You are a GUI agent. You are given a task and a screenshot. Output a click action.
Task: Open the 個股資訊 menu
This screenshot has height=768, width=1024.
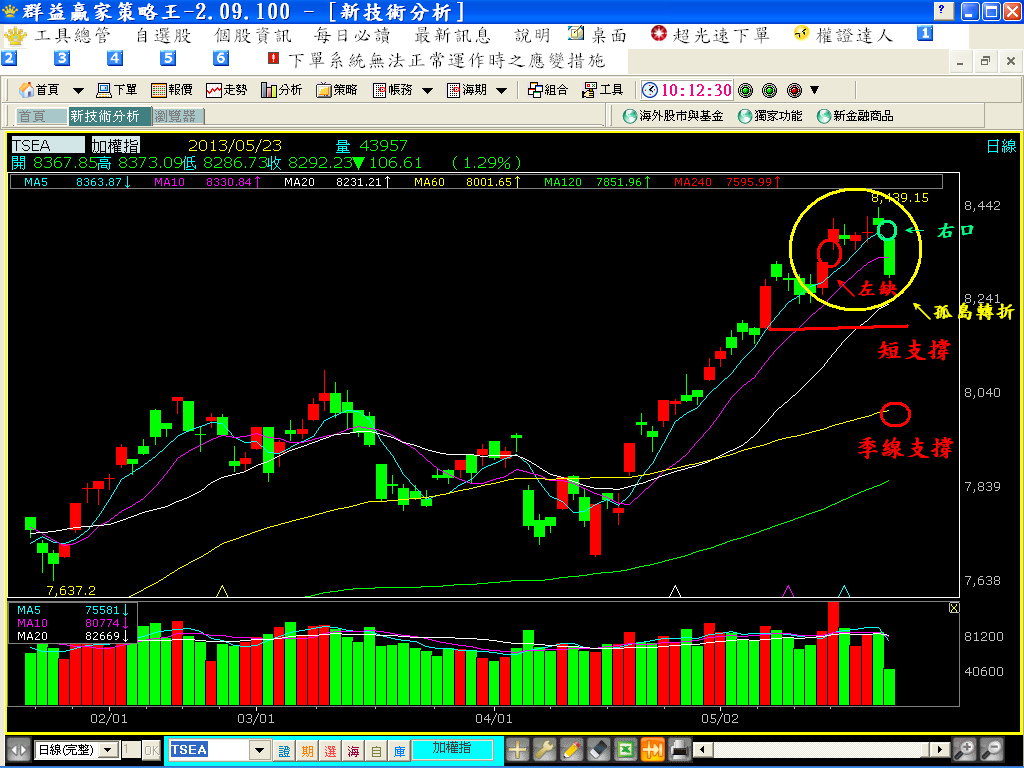(253, 35)
